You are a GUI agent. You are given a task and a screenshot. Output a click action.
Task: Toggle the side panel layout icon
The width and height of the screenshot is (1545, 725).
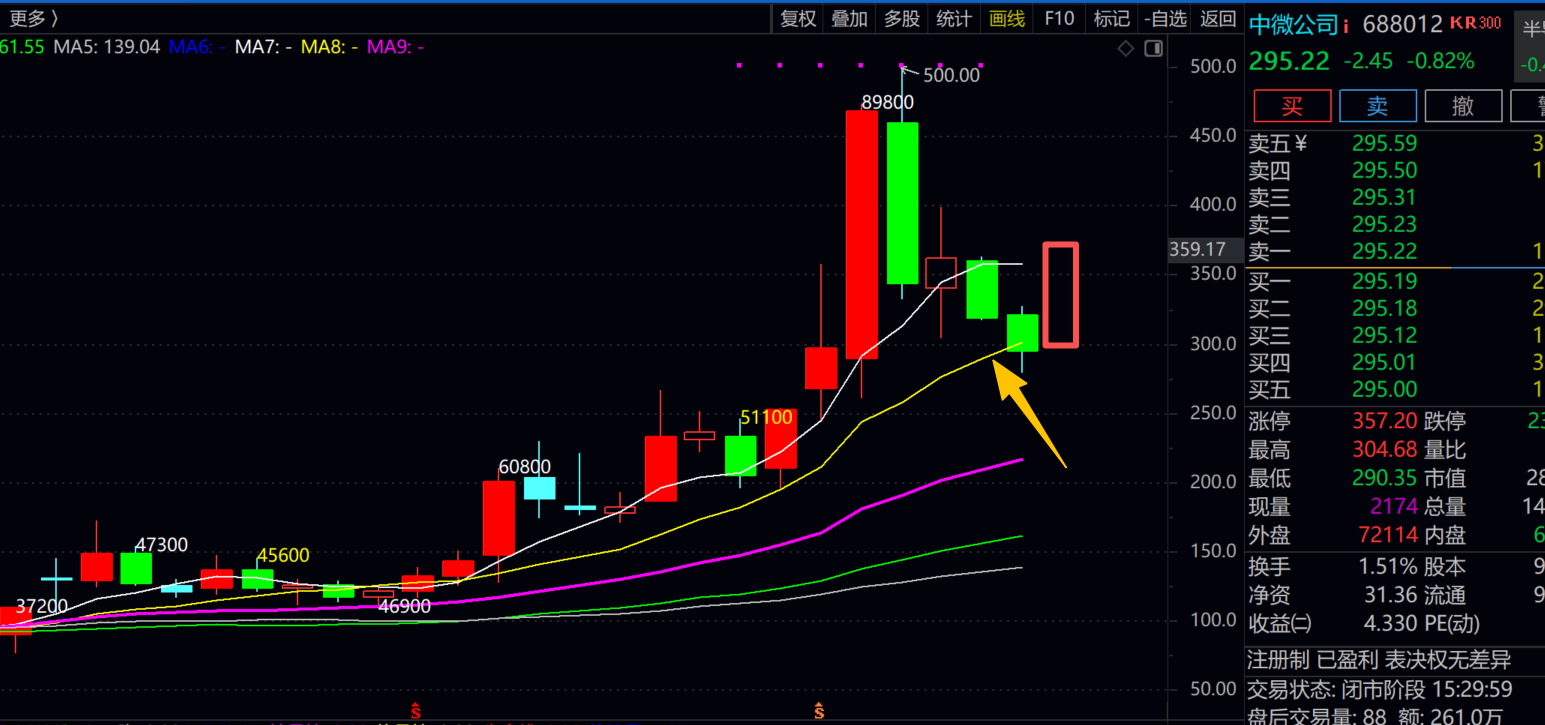[1153, 48]
